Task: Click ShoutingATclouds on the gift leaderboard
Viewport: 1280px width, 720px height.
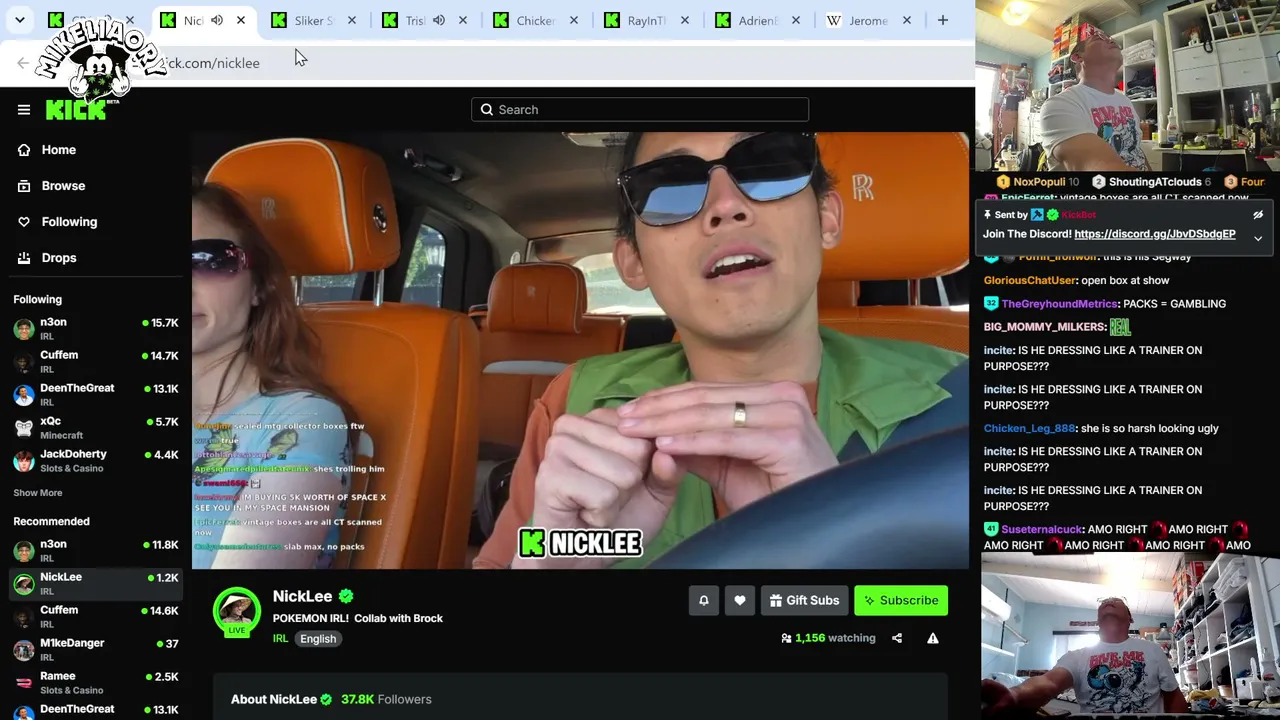Action: click(x=1155, y=182)
